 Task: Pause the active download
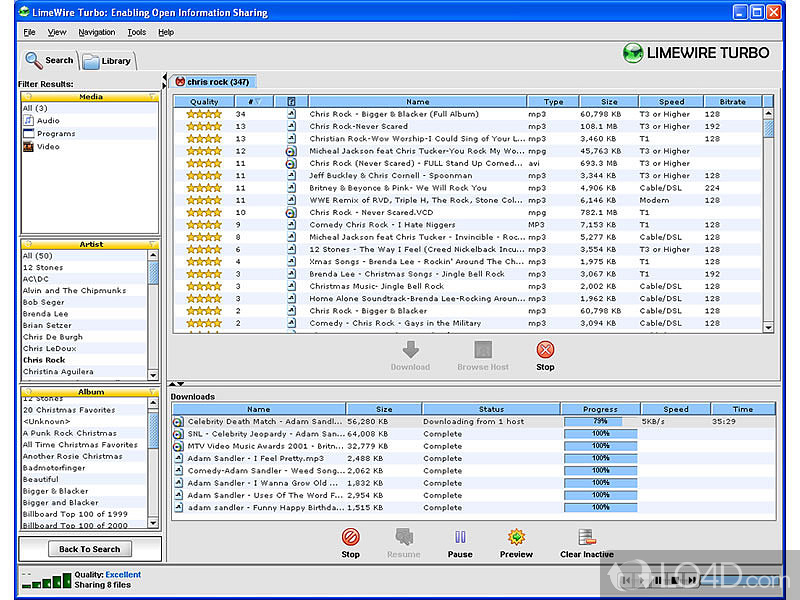click(460, 538)
